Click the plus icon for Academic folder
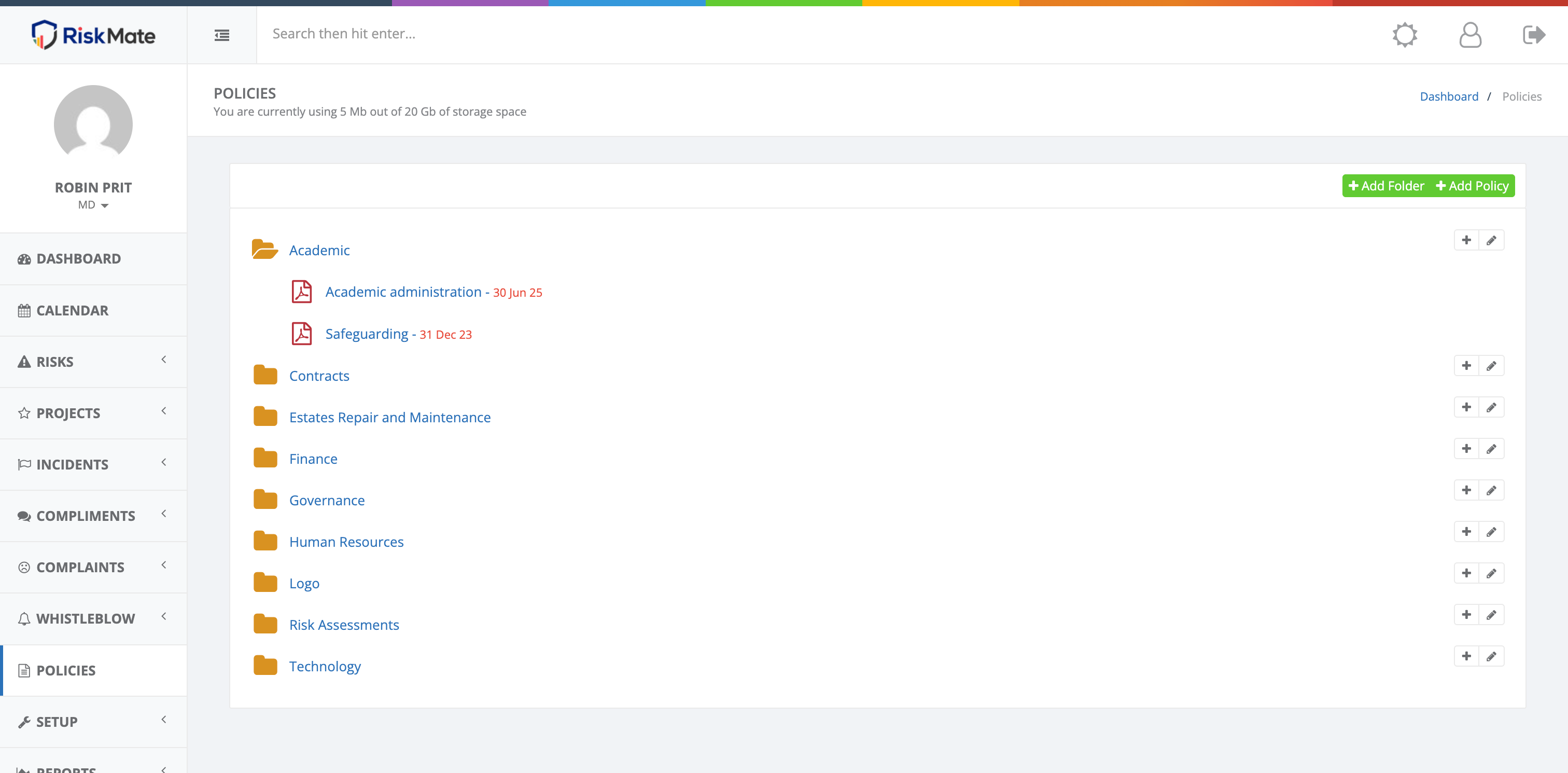1568x773 pixels. (x=1466, y=240)
